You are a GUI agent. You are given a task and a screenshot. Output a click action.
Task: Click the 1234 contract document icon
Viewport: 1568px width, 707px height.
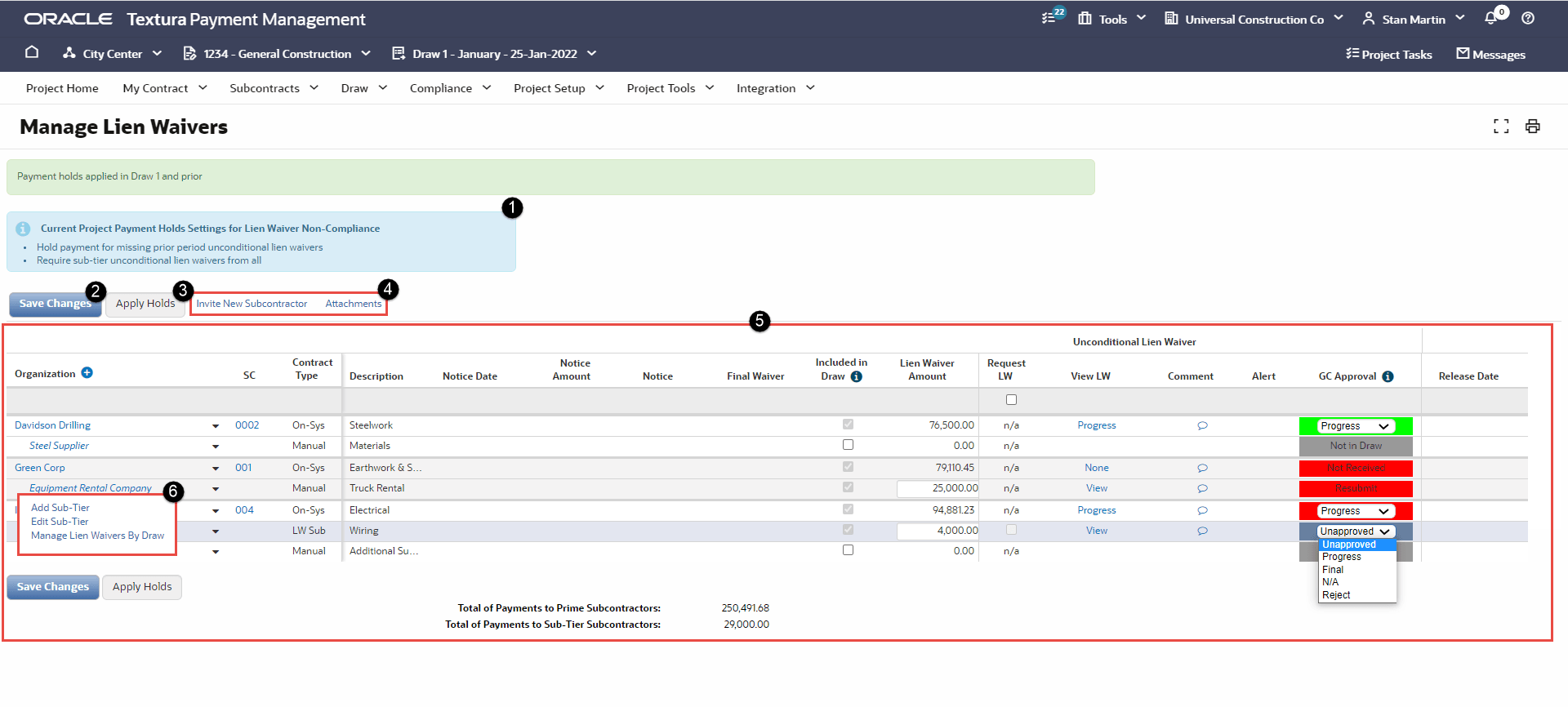(189, 53)
